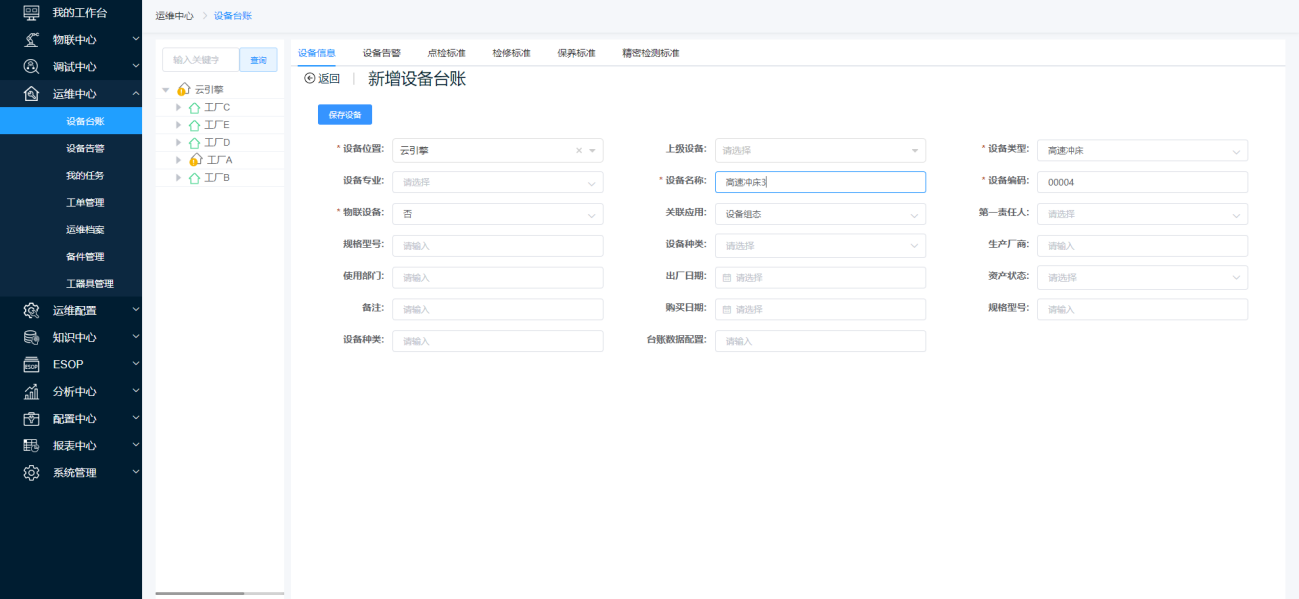Viewport: 1299px width, 599px height.
Task: Click the 物联中心 robot arm icon
Action: click(31, 40)
